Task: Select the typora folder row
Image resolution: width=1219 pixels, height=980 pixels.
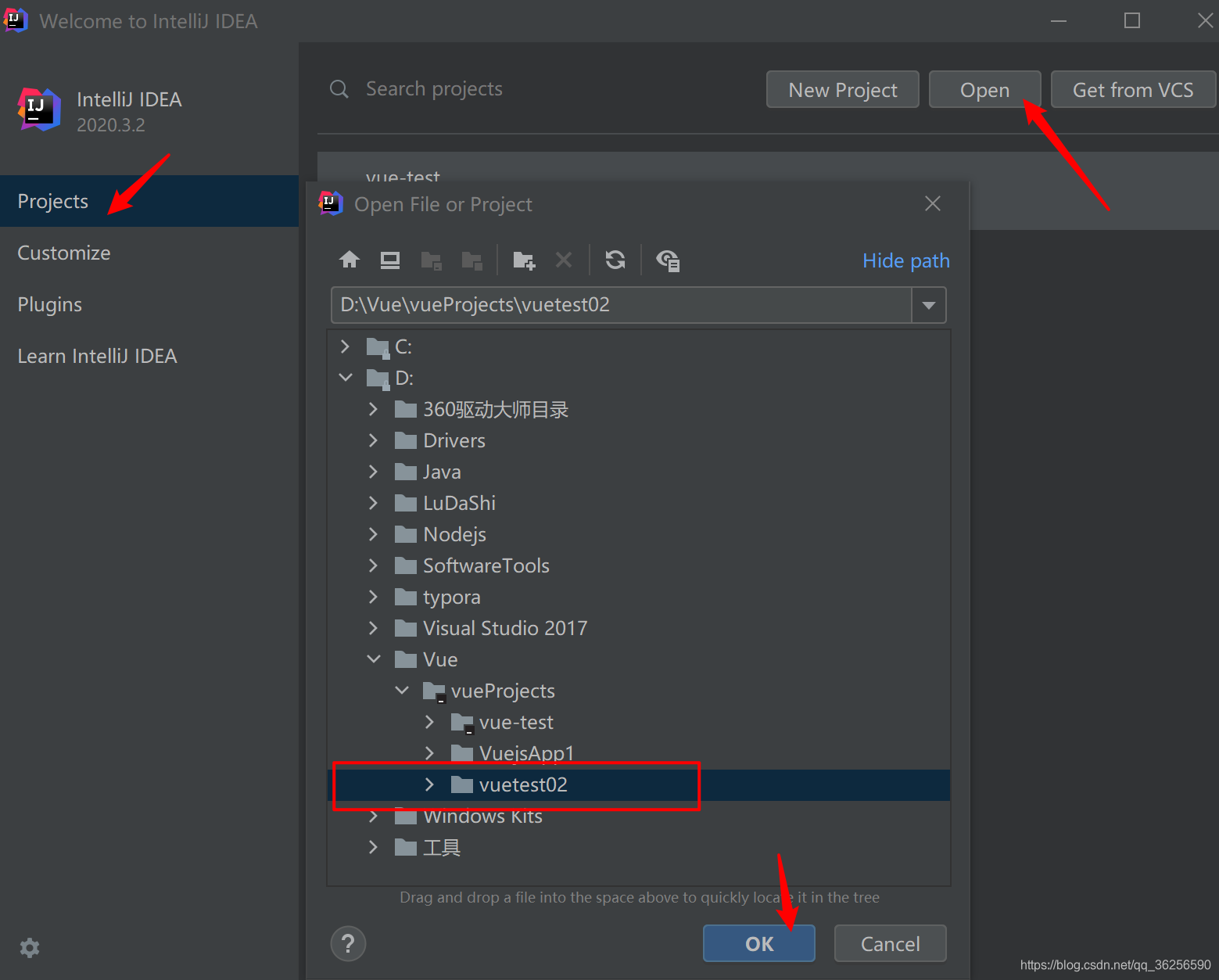Action: (639, 598)
